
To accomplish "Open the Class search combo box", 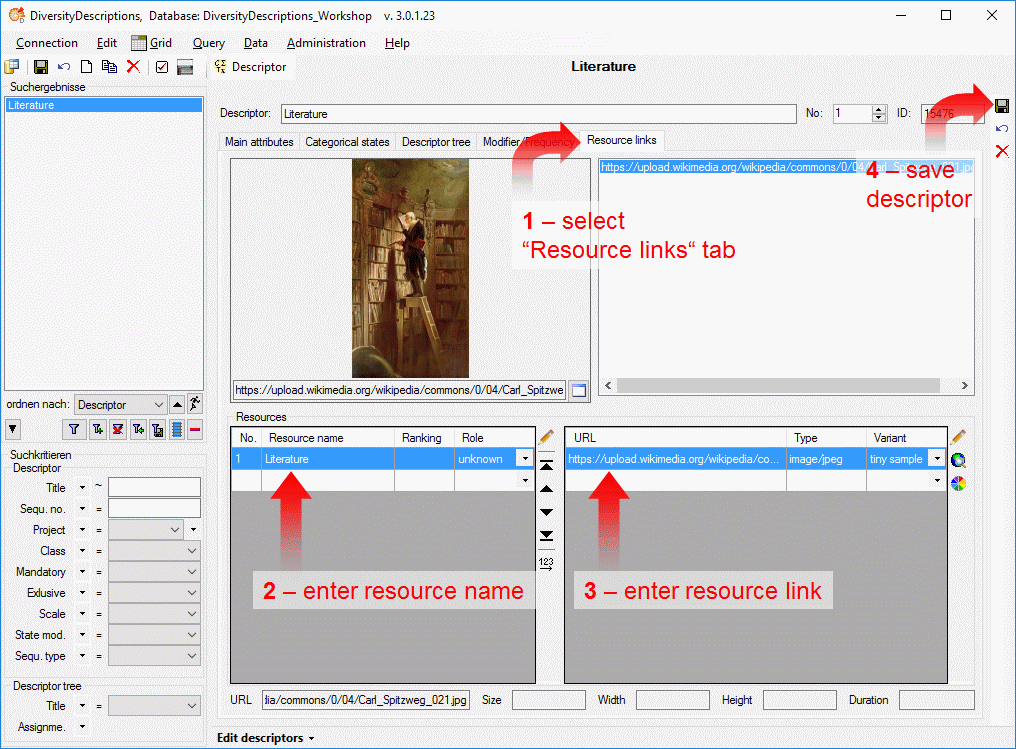I will point(154,551).
